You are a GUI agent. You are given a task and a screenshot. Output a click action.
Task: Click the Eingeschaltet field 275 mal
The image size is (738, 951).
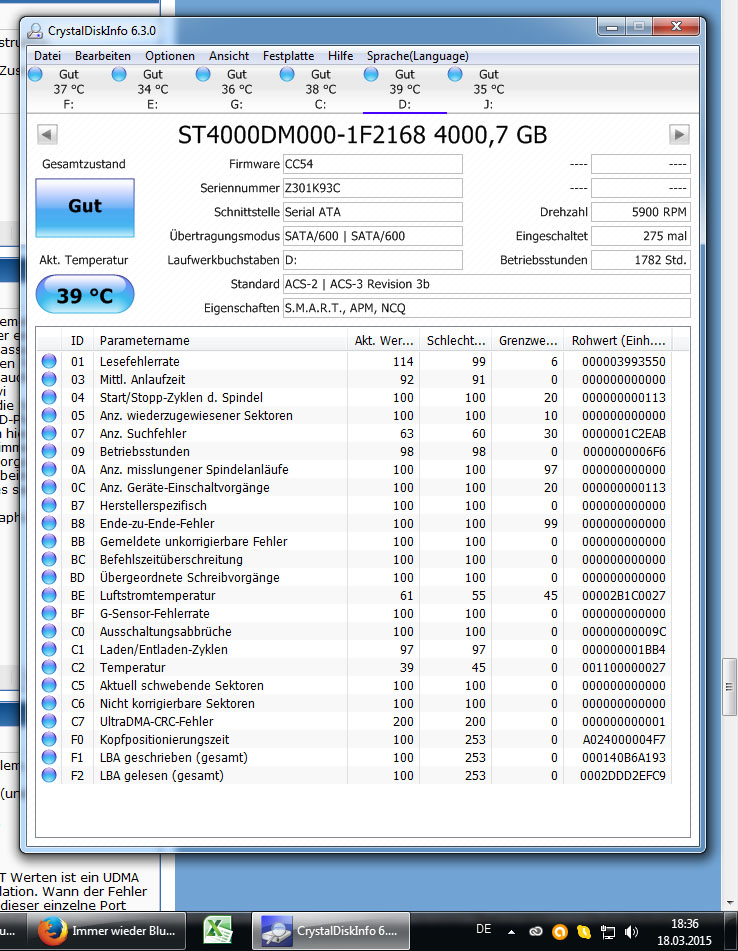point(641,236)
